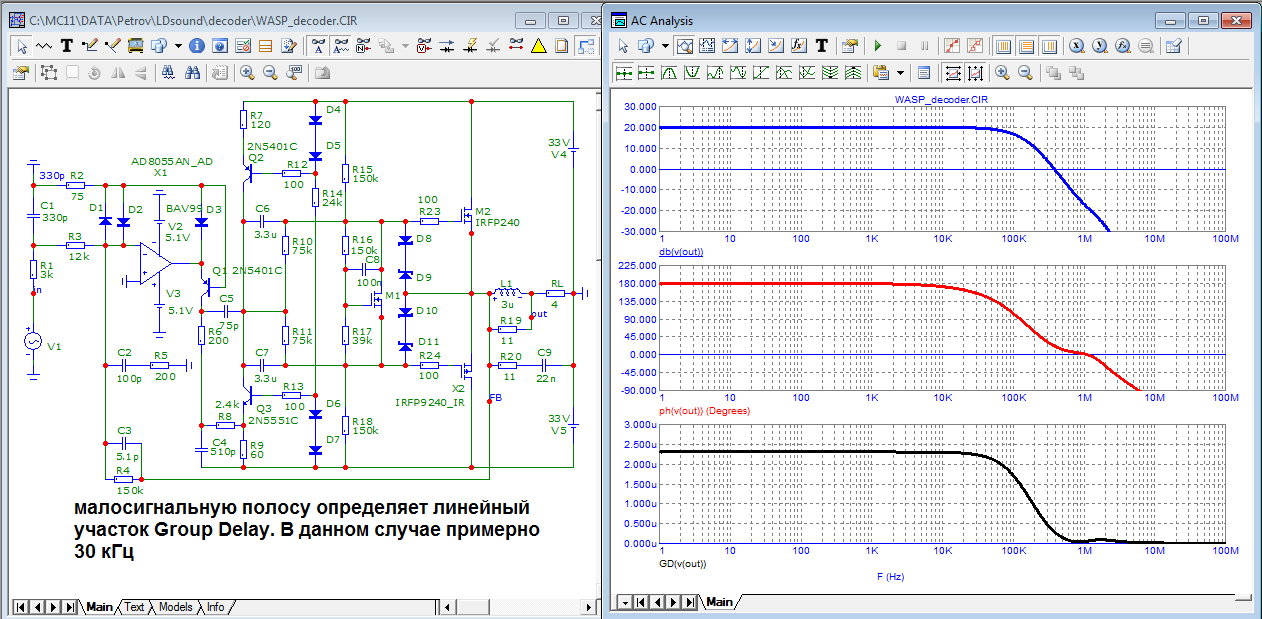Click the db(v(out)) plot label

pos(681,251)
